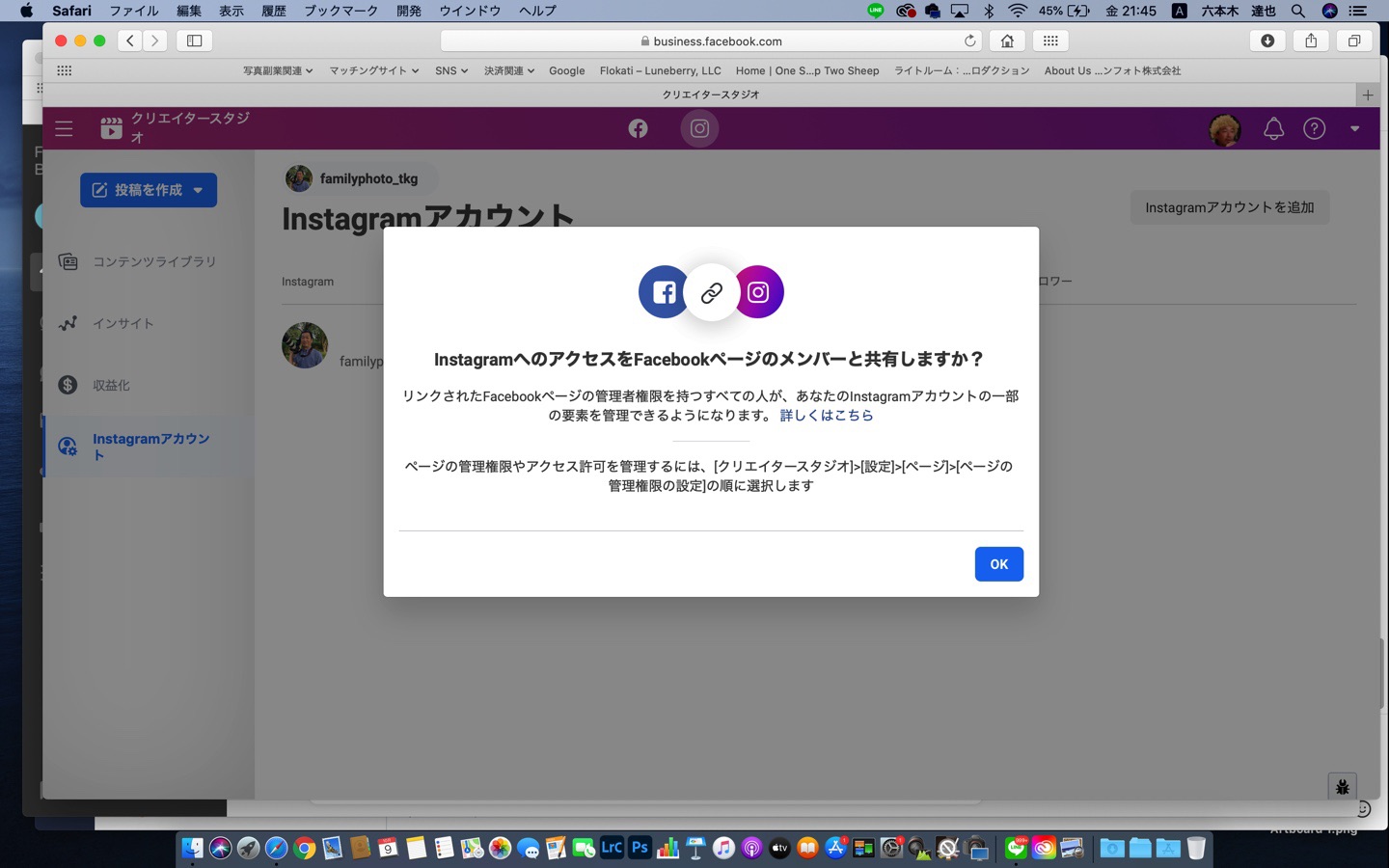
Task: Launch Google Chrome from the Dock
Action: click(304, 848)
